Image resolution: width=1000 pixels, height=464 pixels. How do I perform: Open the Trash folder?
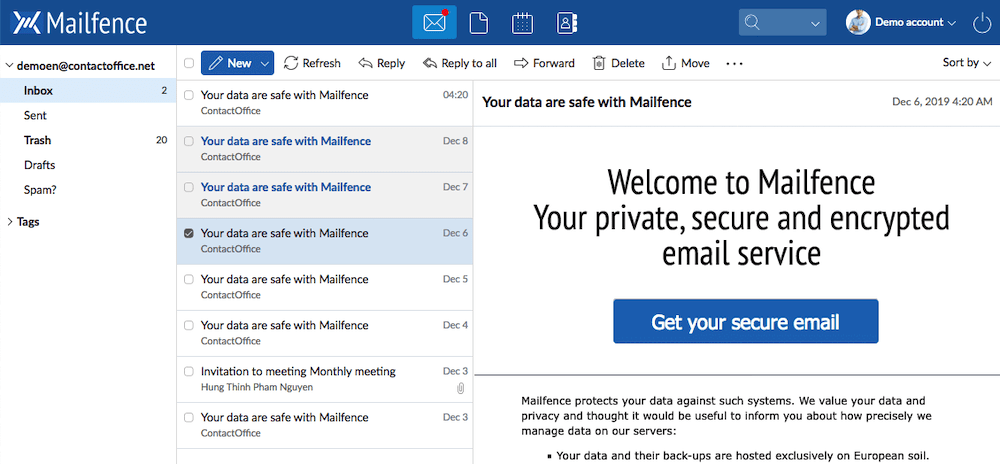point(38,140)
